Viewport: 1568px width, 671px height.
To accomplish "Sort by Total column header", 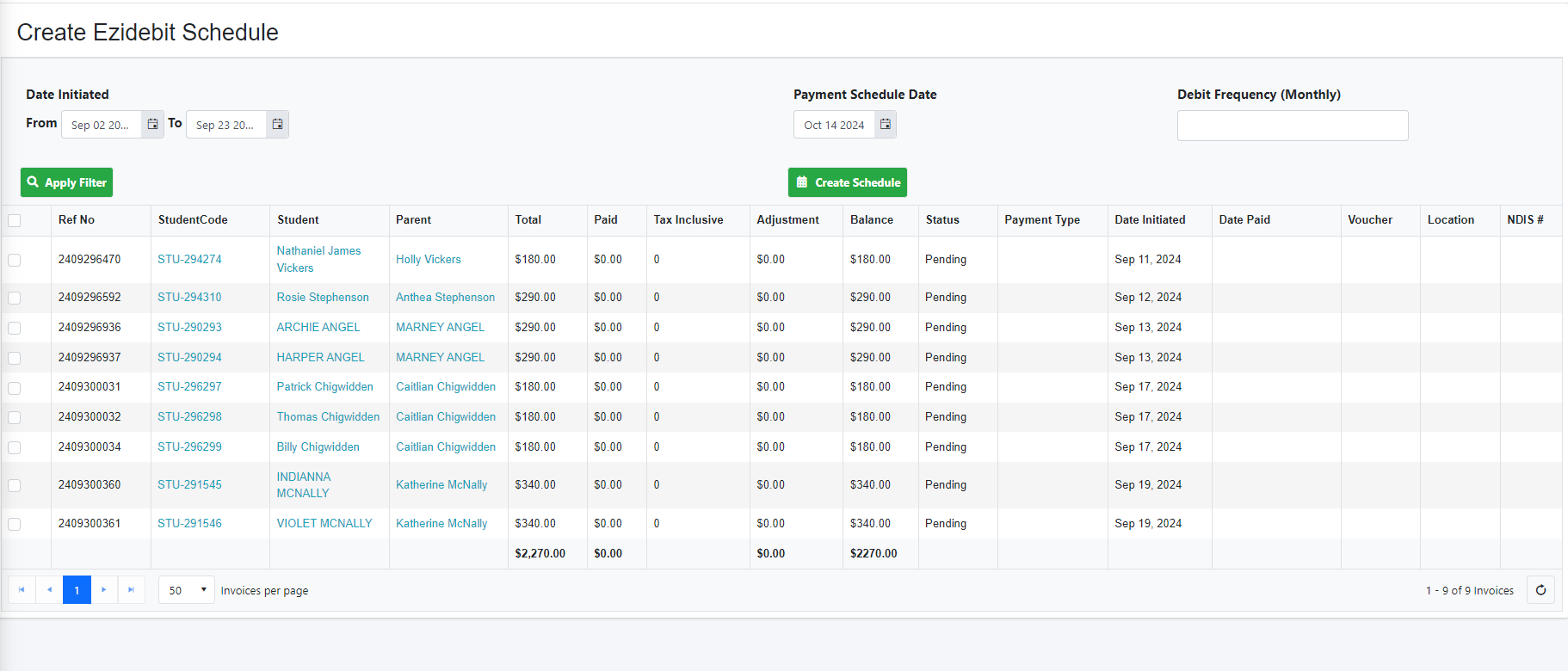I will tap(528, 220).
